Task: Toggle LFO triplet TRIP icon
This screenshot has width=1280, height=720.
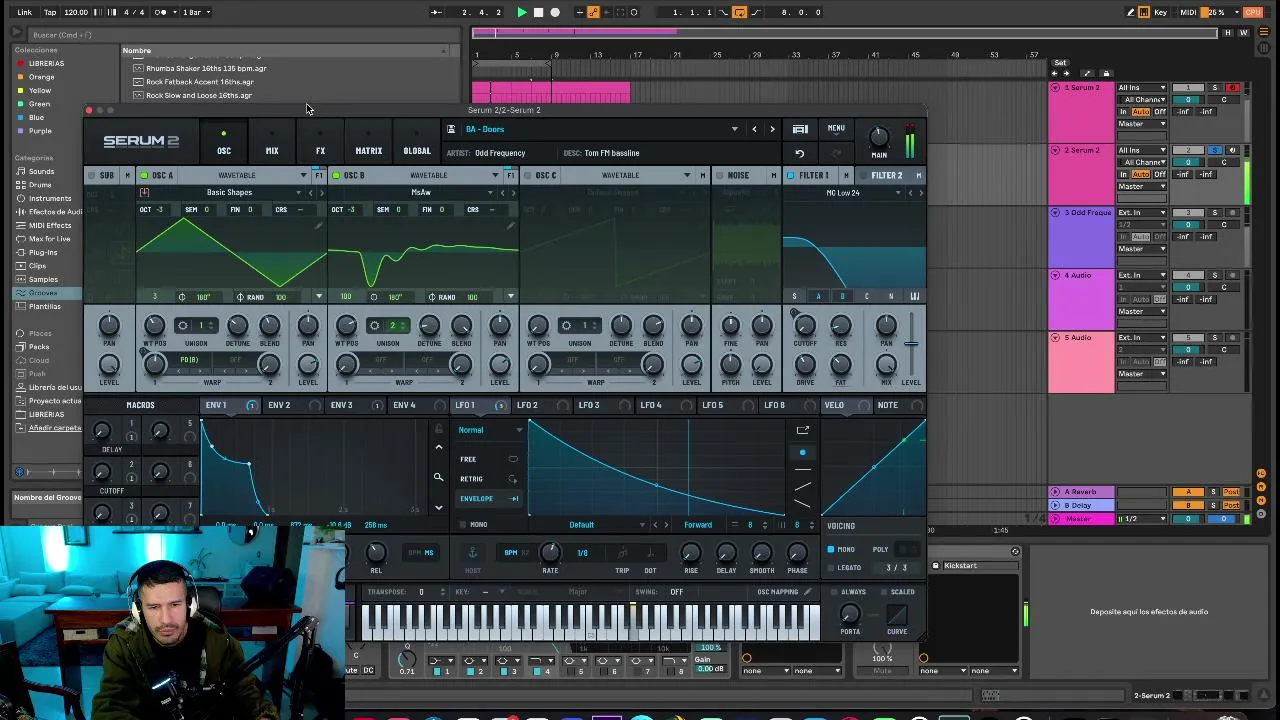Action: coord(622,553)
